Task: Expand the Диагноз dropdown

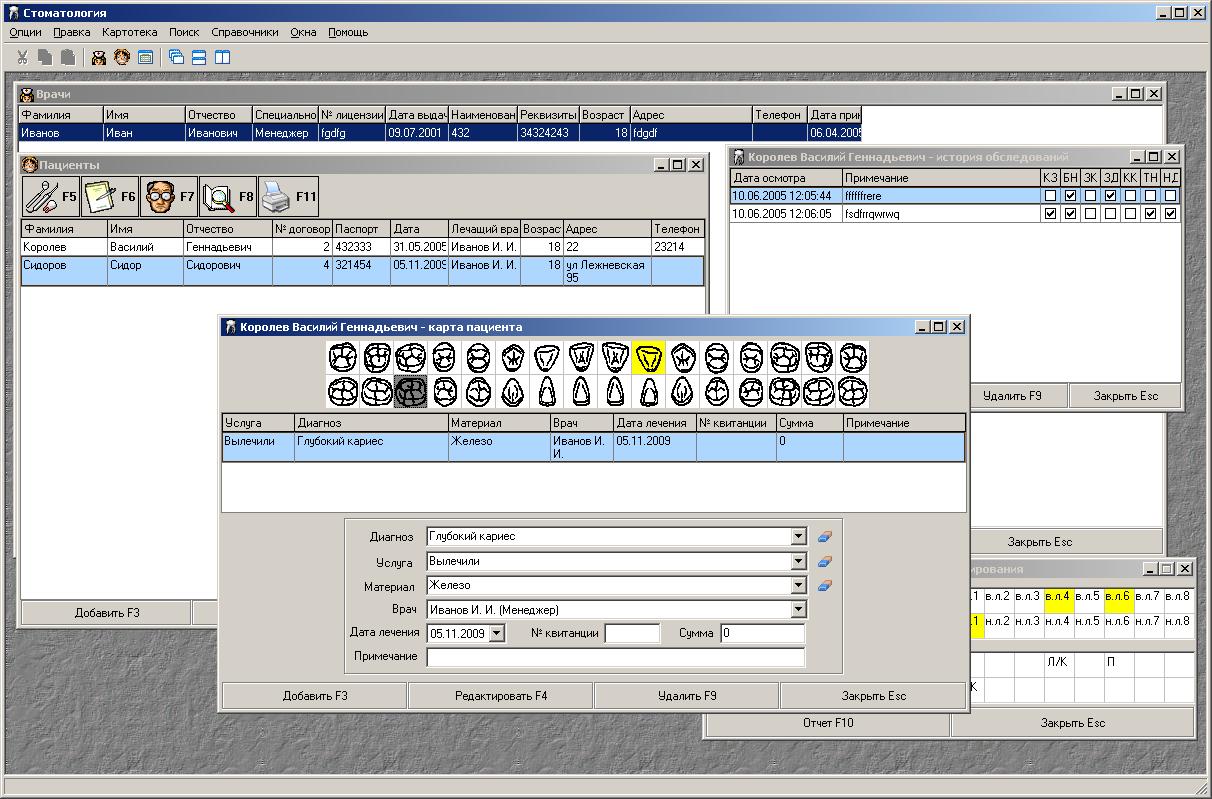Action: (798, 537)
